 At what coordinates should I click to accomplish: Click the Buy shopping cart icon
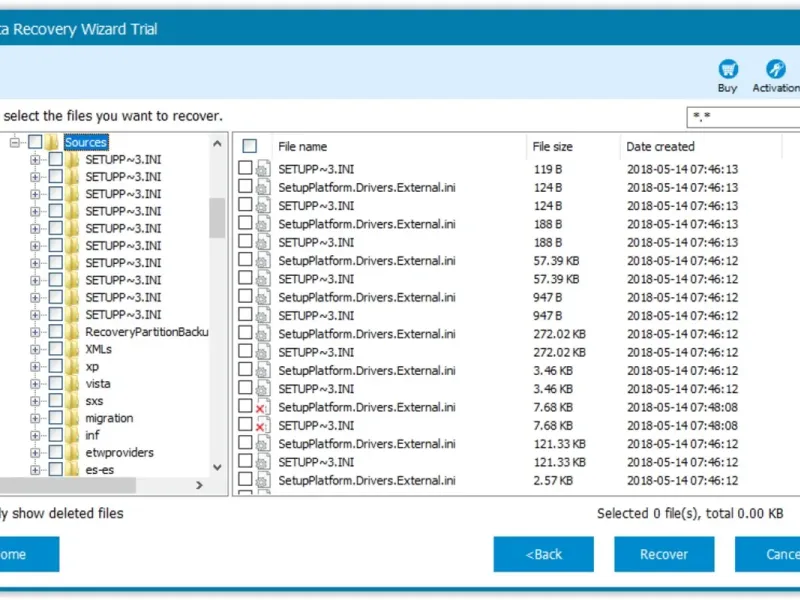point(728,69)
